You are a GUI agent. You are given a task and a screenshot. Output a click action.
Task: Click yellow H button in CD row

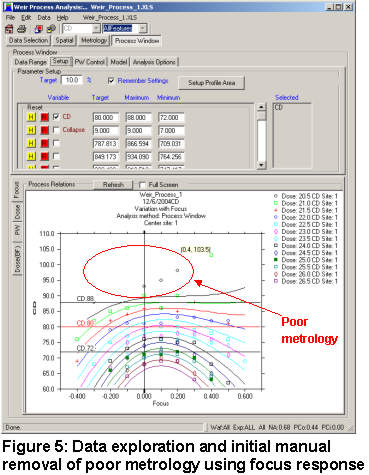click(31, 117)
